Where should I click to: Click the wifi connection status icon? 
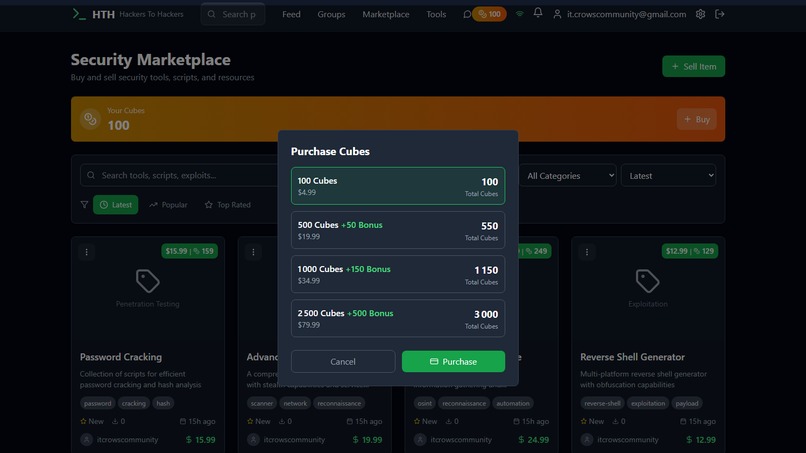(x=520, y=14)
